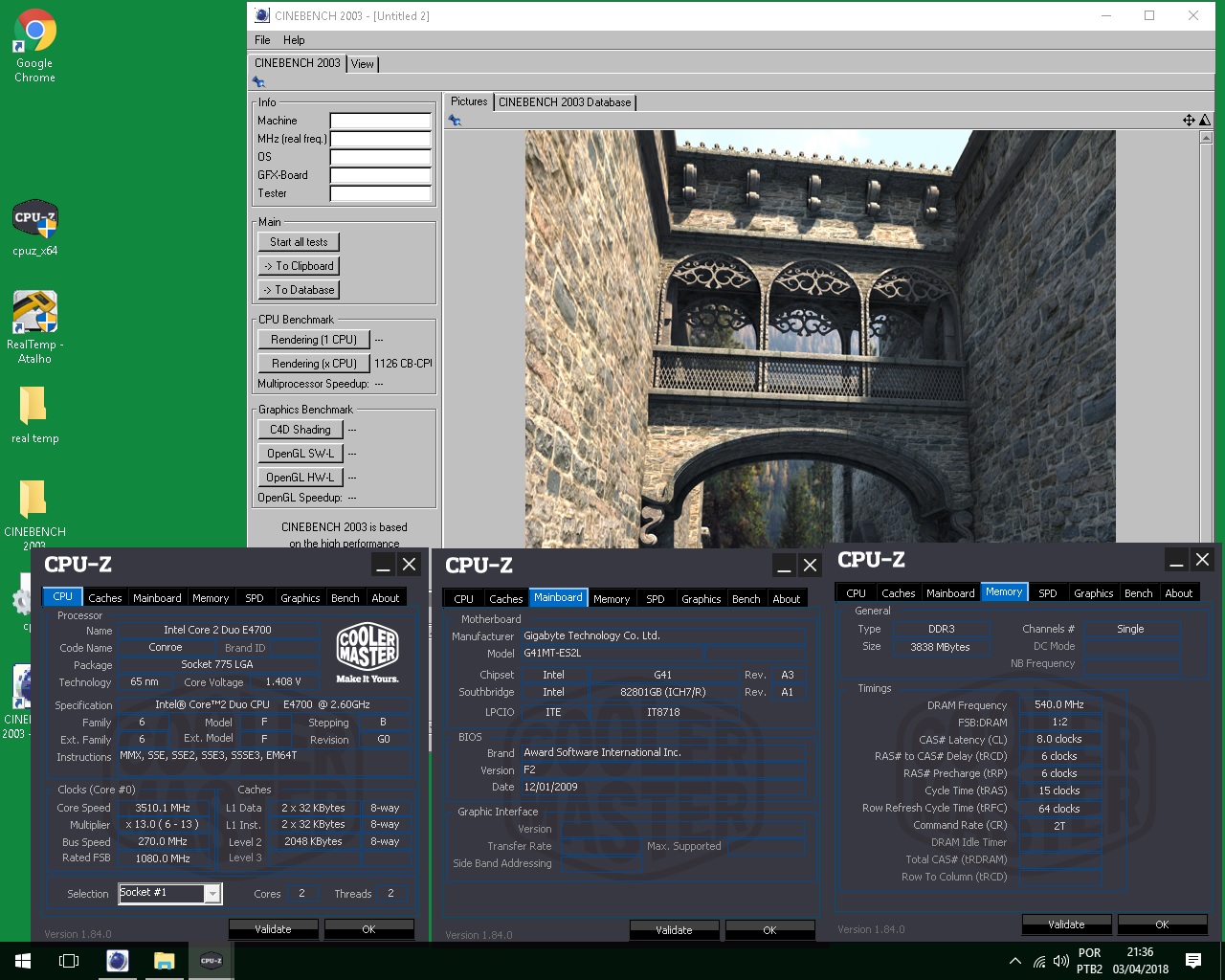Switch to the View tab in Cinebench
Image resolution: width=1225 pixels, height=980 pixels.
click(x=363, y=64)
